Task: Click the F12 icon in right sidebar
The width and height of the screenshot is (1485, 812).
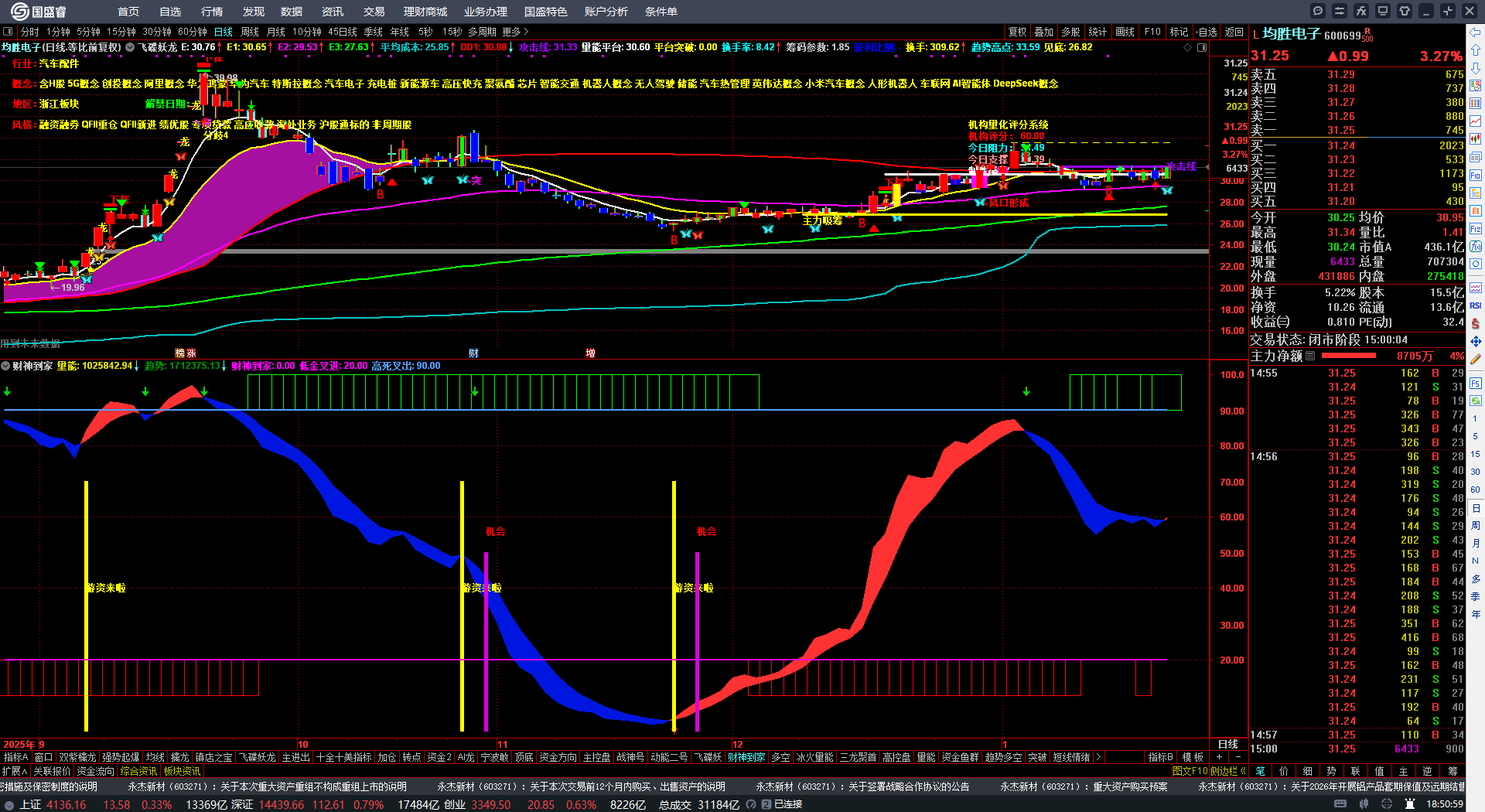Action: click(1476, 229)
